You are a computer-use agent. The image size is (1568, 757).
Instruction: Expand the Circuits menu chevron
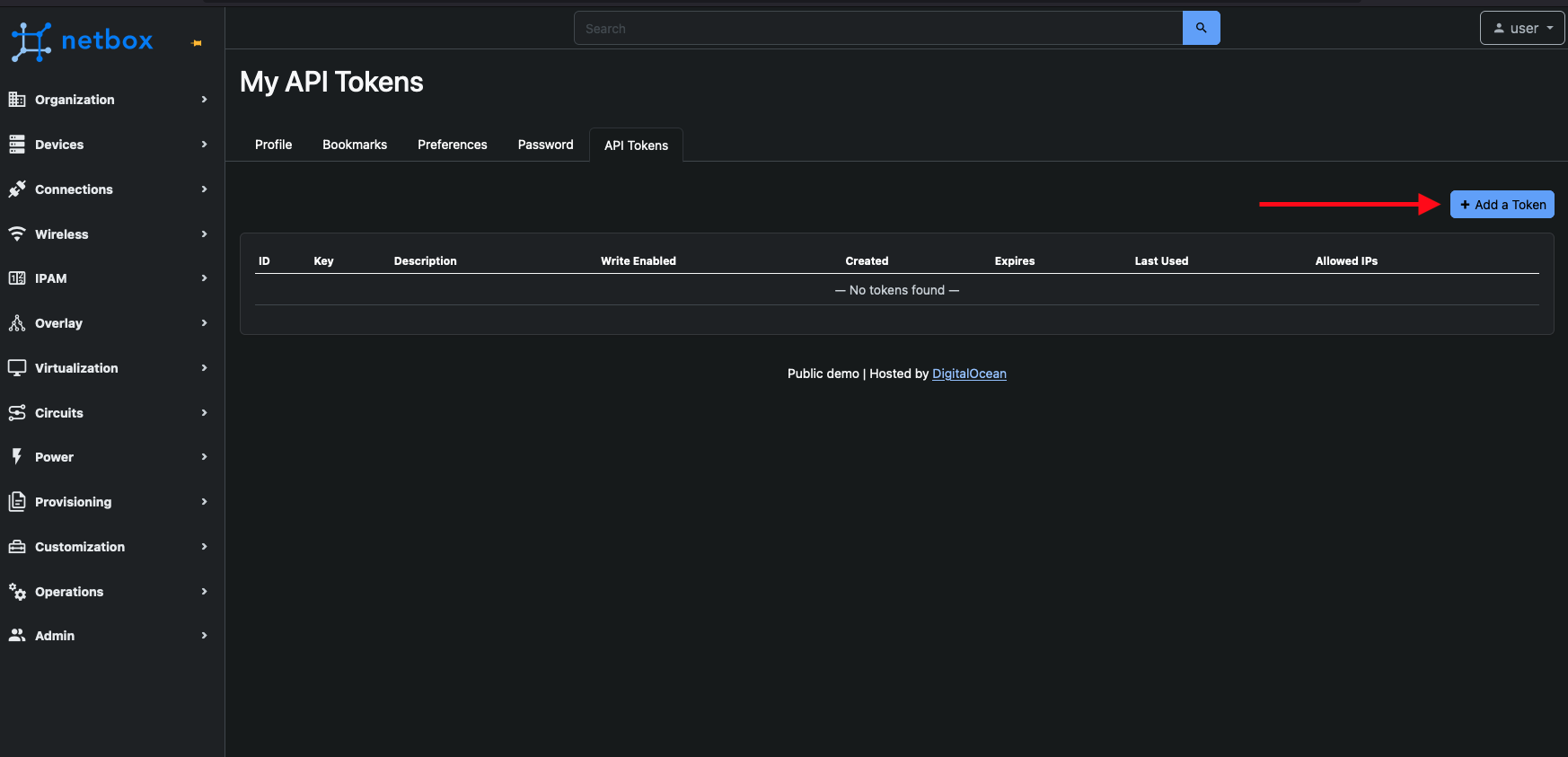[x=205, y=413]
